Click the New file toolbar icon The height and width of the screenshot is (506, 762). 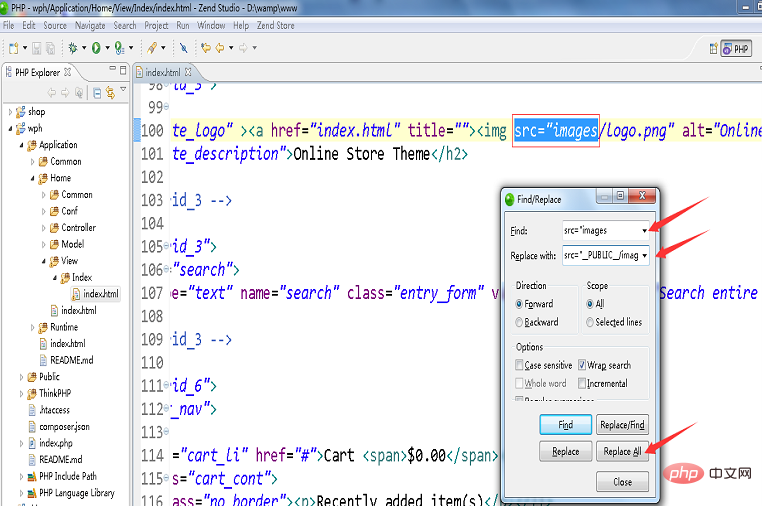click(14, 48)
